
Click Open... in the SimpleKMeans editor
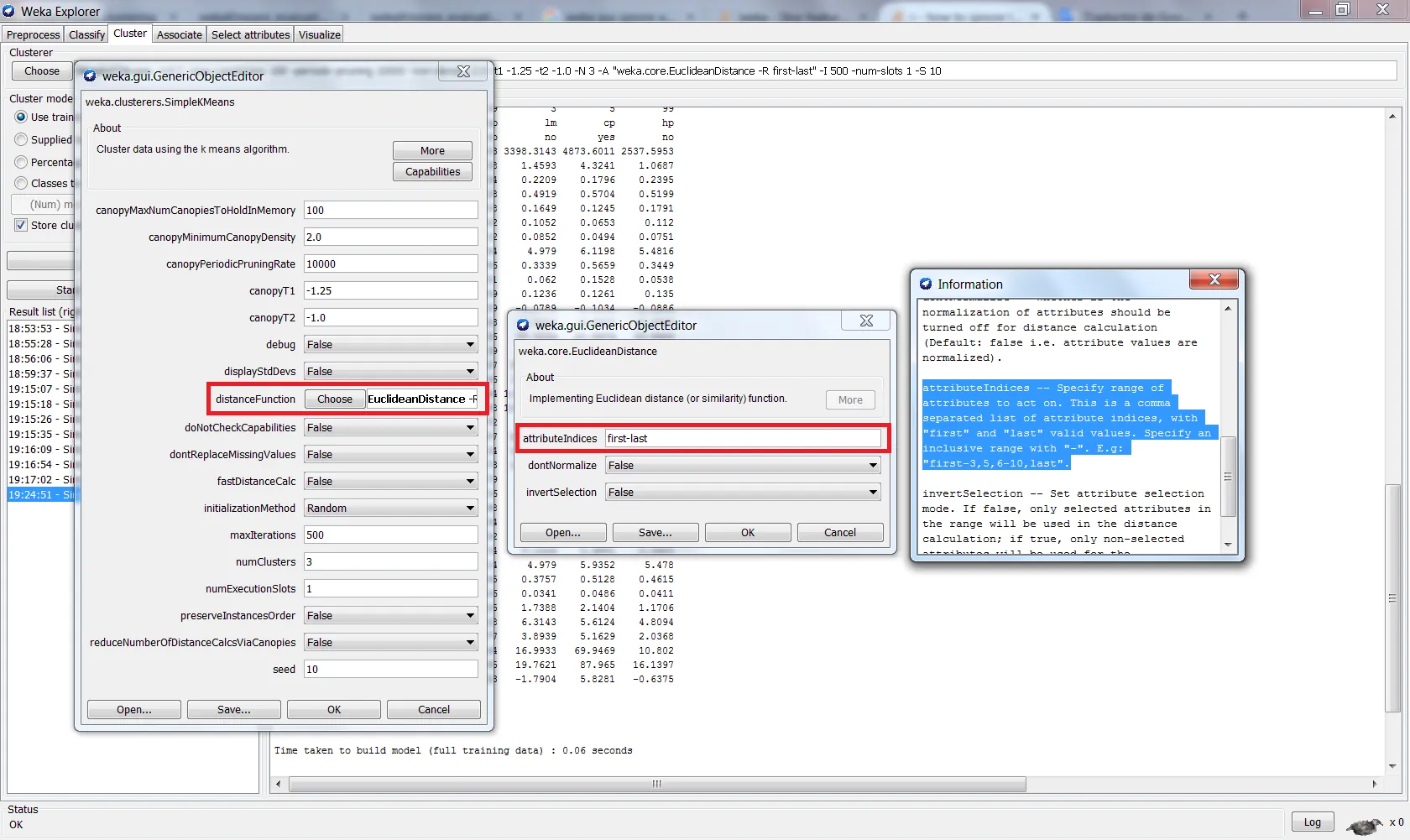click(134, 709)
